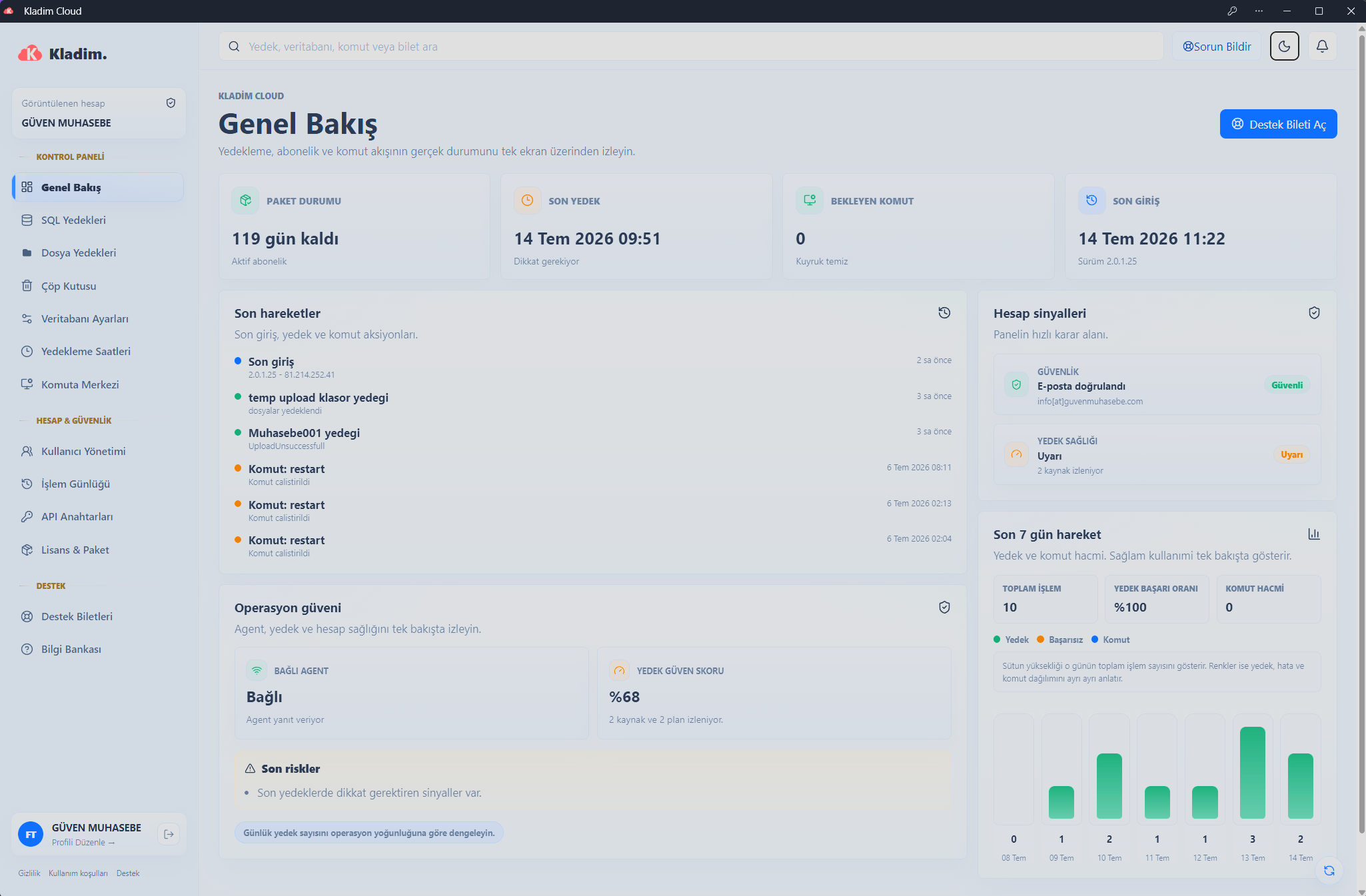1366x896 pixels.
Task: Select the Komut: restart entry from 08:11
Action: point(592,474)
